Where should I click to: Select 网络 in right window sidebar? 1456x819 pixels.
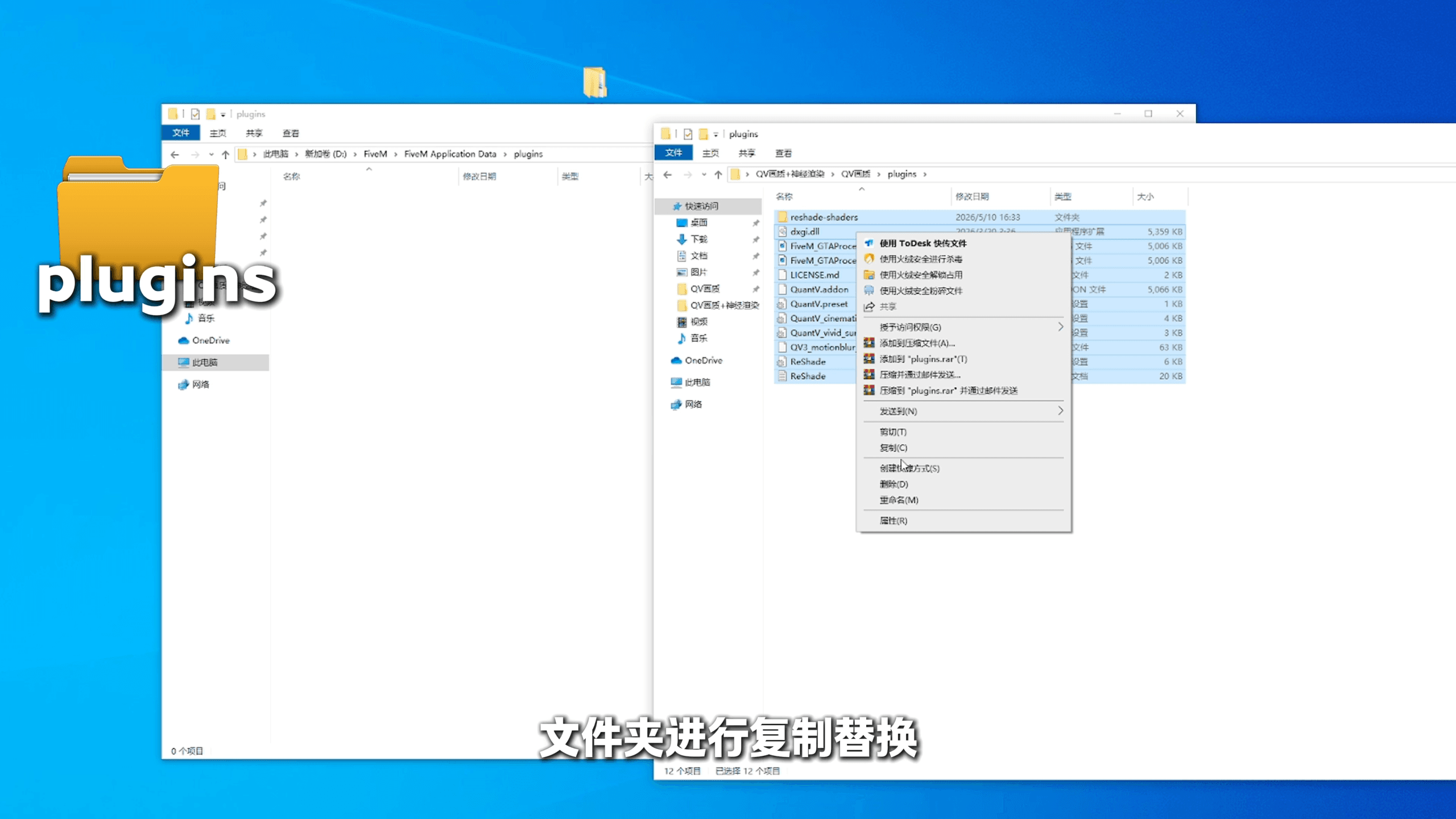coord(693,404)
